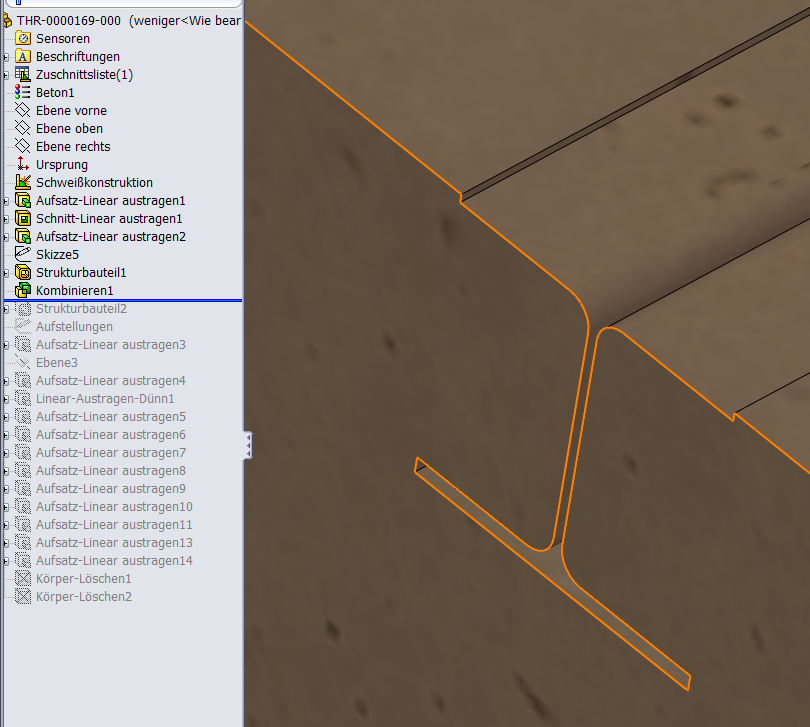Select the text 'Aufsatz-Linear austragen6'
The height and width of the screenshot is (727, 810).
111,435
